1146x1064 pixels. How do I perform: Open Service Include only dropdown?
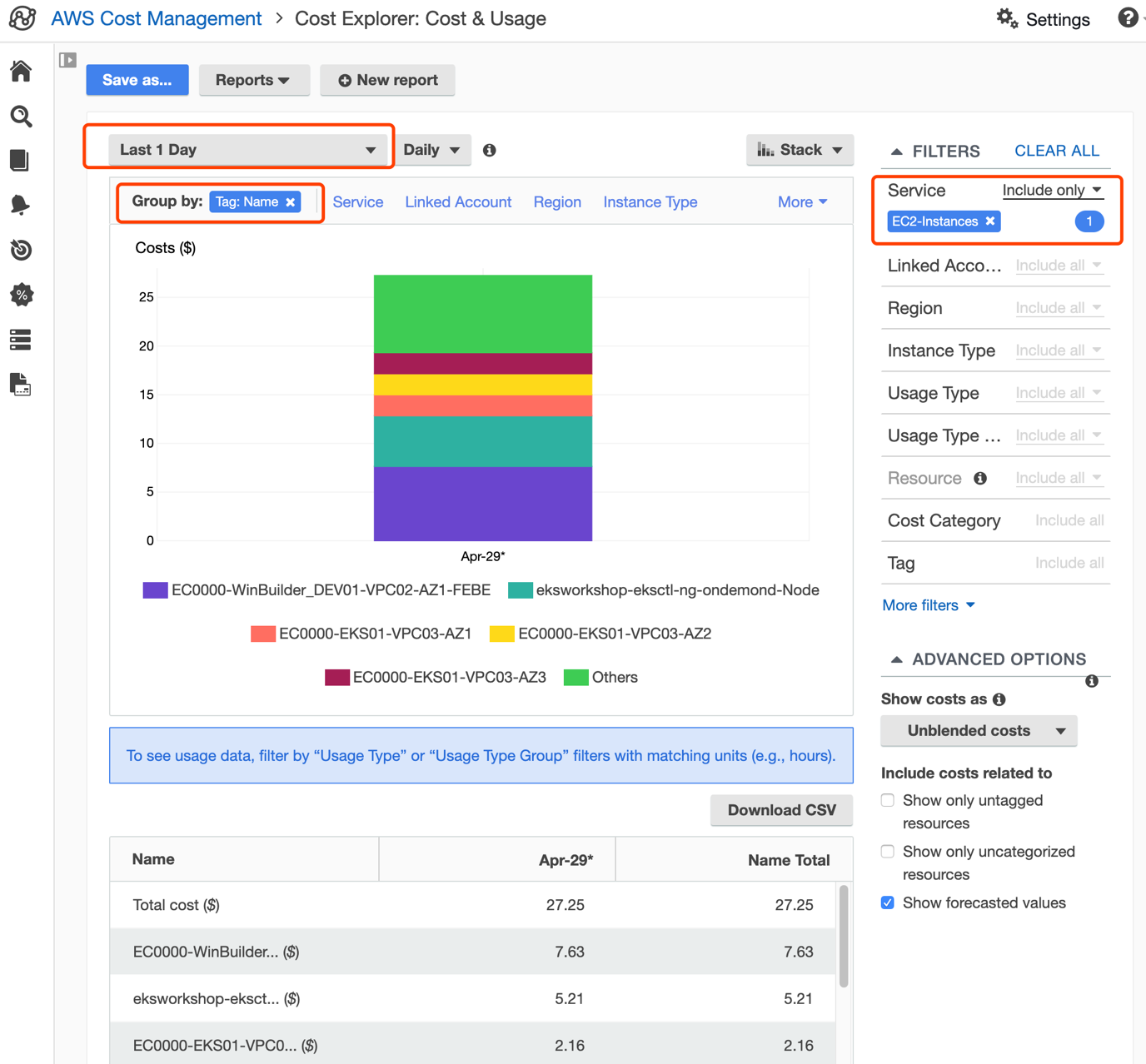[x=1053, y=191]
